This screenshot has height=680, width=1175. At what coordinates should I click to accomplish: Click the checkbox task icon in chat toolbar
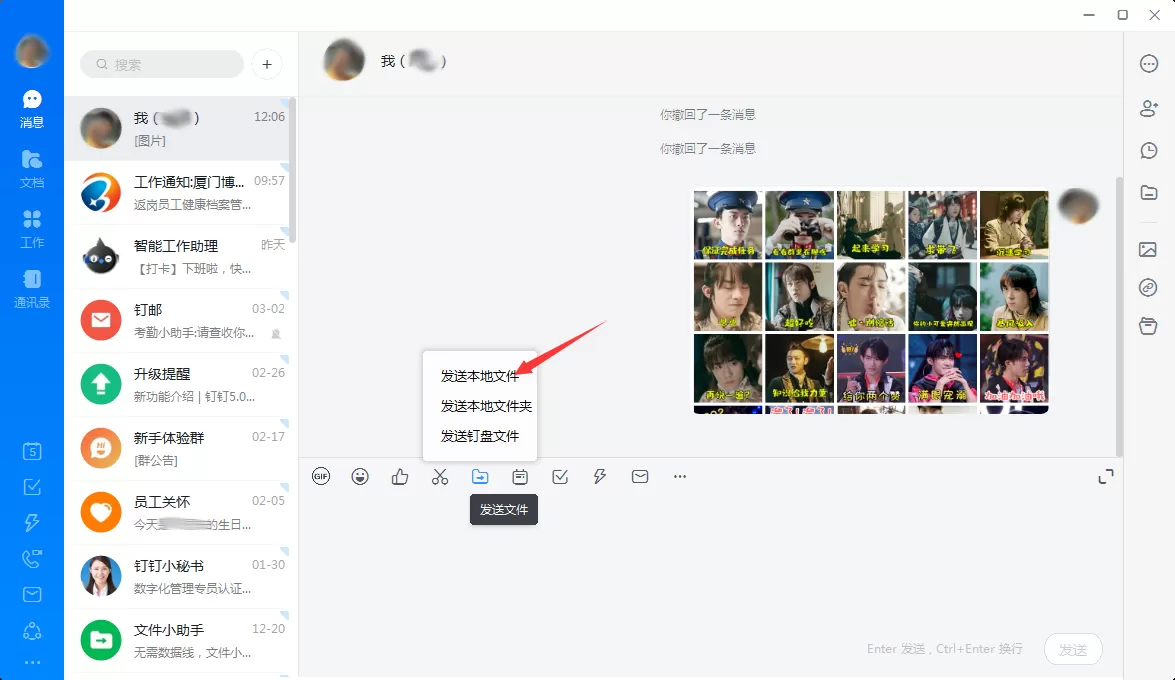click(x=560, y=476)
